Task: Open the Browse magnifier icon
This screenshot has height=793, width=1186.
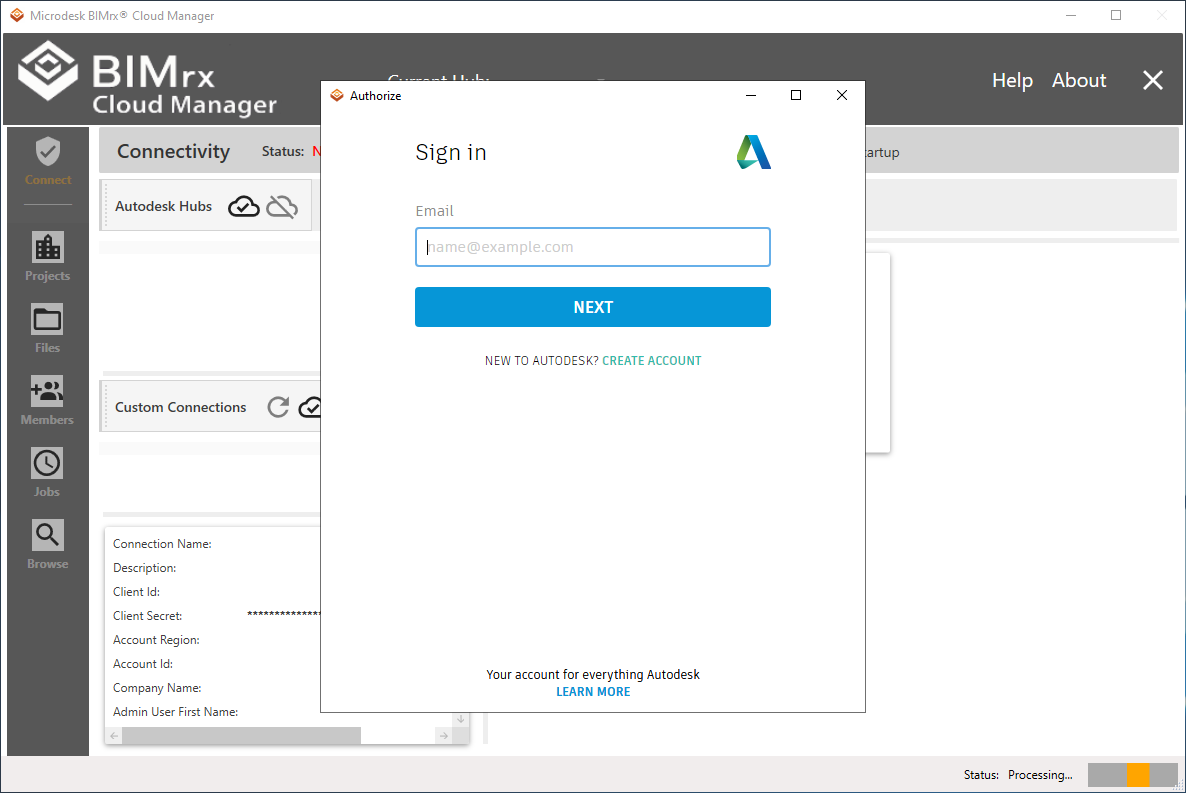Action: (x=48, y=535)
